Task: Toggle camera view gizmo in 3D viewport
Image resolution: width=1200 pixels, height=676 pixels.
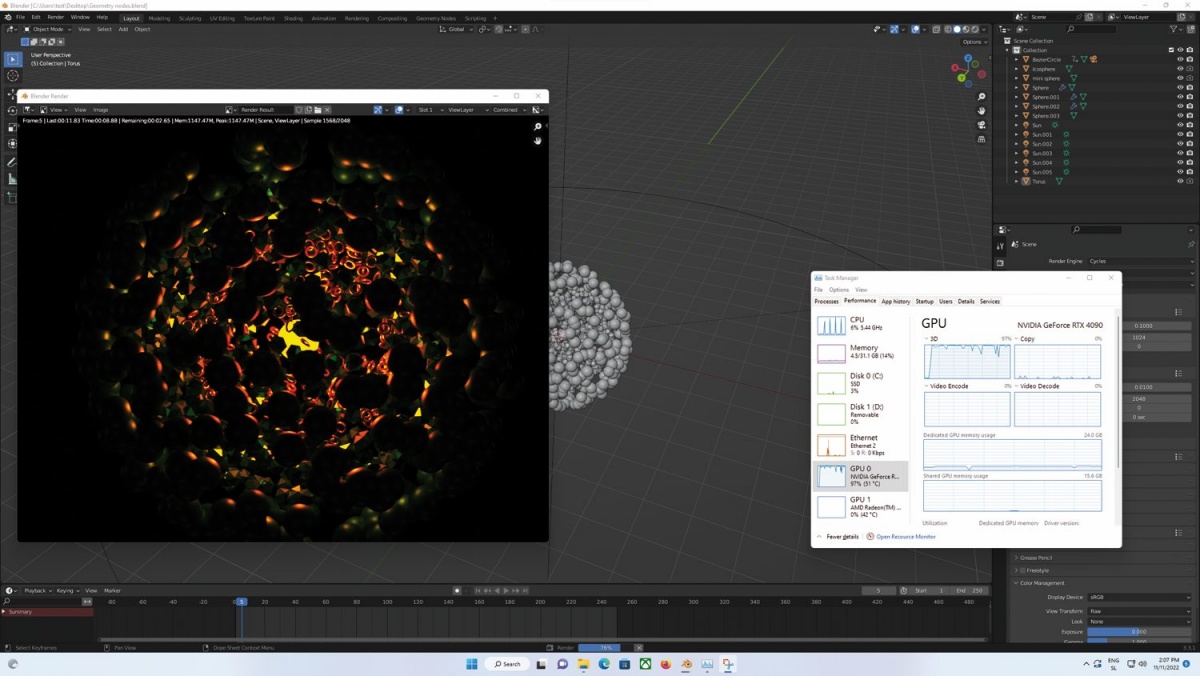Action: (x=982, y=125)
